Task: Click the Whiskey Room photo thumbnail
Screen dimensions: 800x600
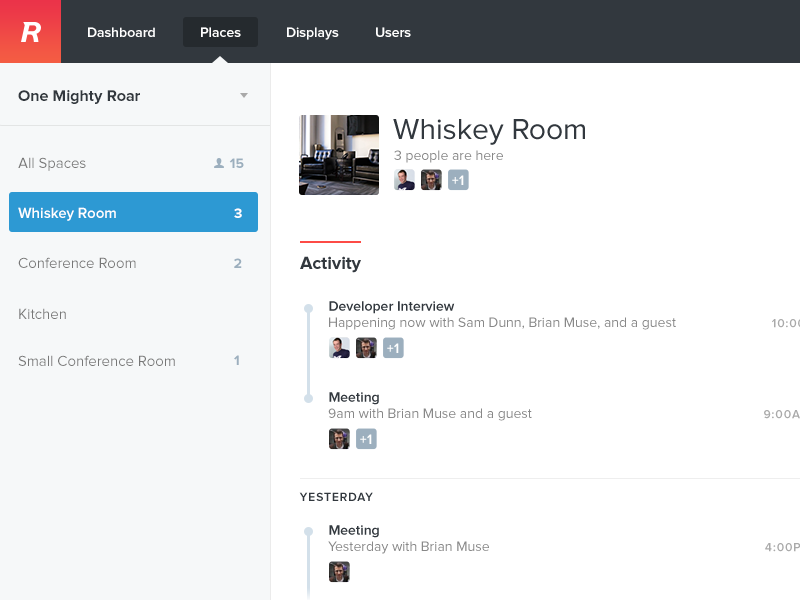Action: pyautogui.click(x=339, y=155)
